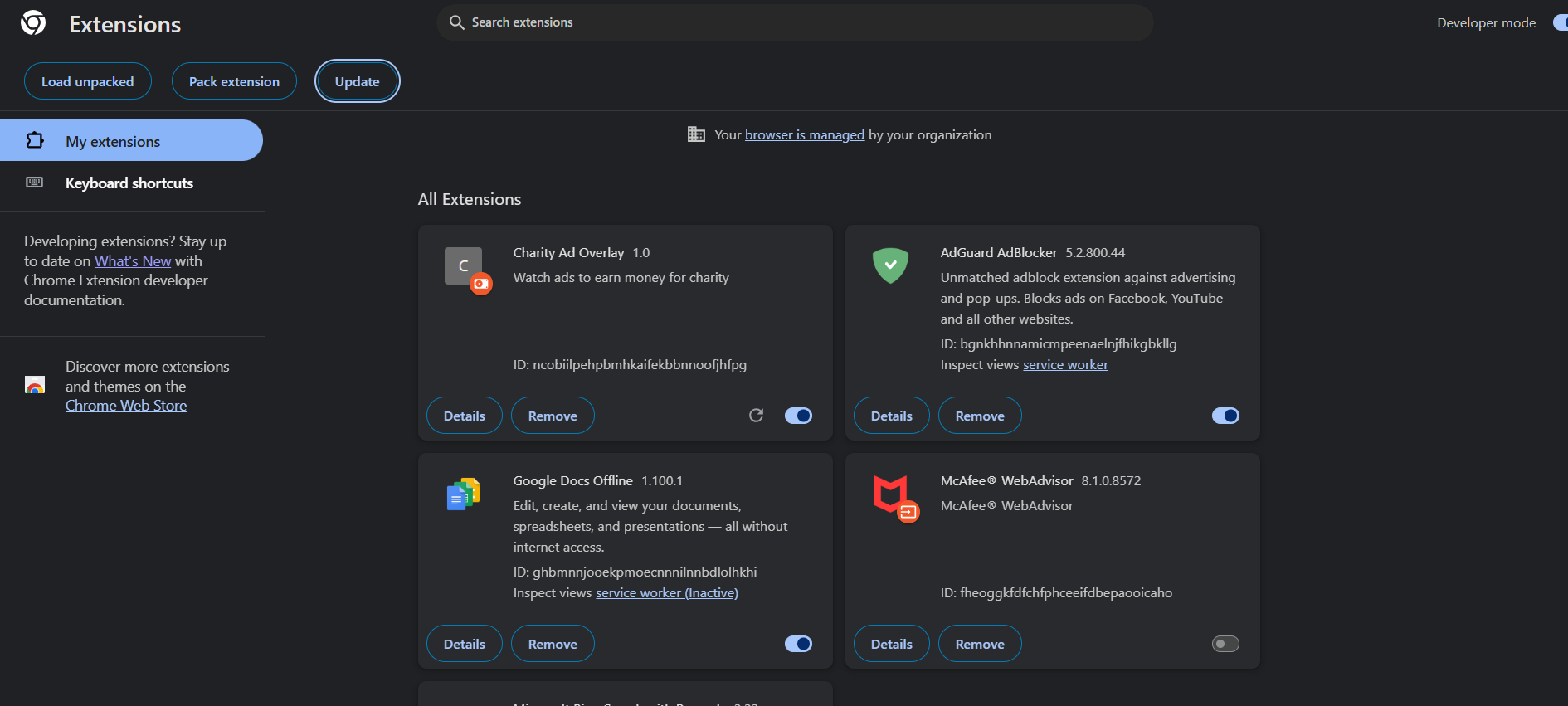The width and height of the screenshot is (1568, 706).
Task: Turn off AdGuard AdBlocker toggle
Action: 1225,416
